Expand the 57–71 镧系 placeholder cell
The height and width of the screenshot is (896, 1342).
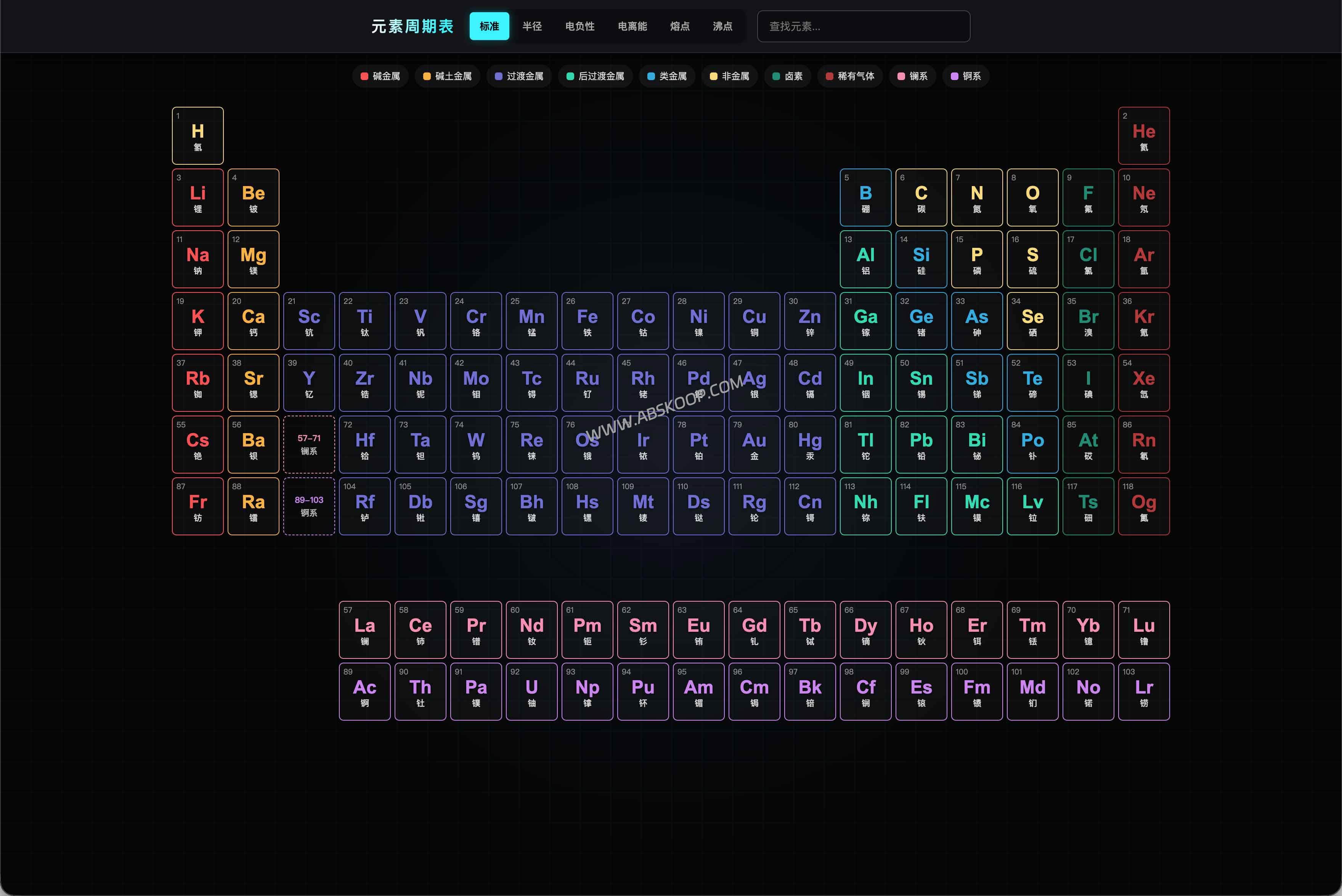(309, 445)
